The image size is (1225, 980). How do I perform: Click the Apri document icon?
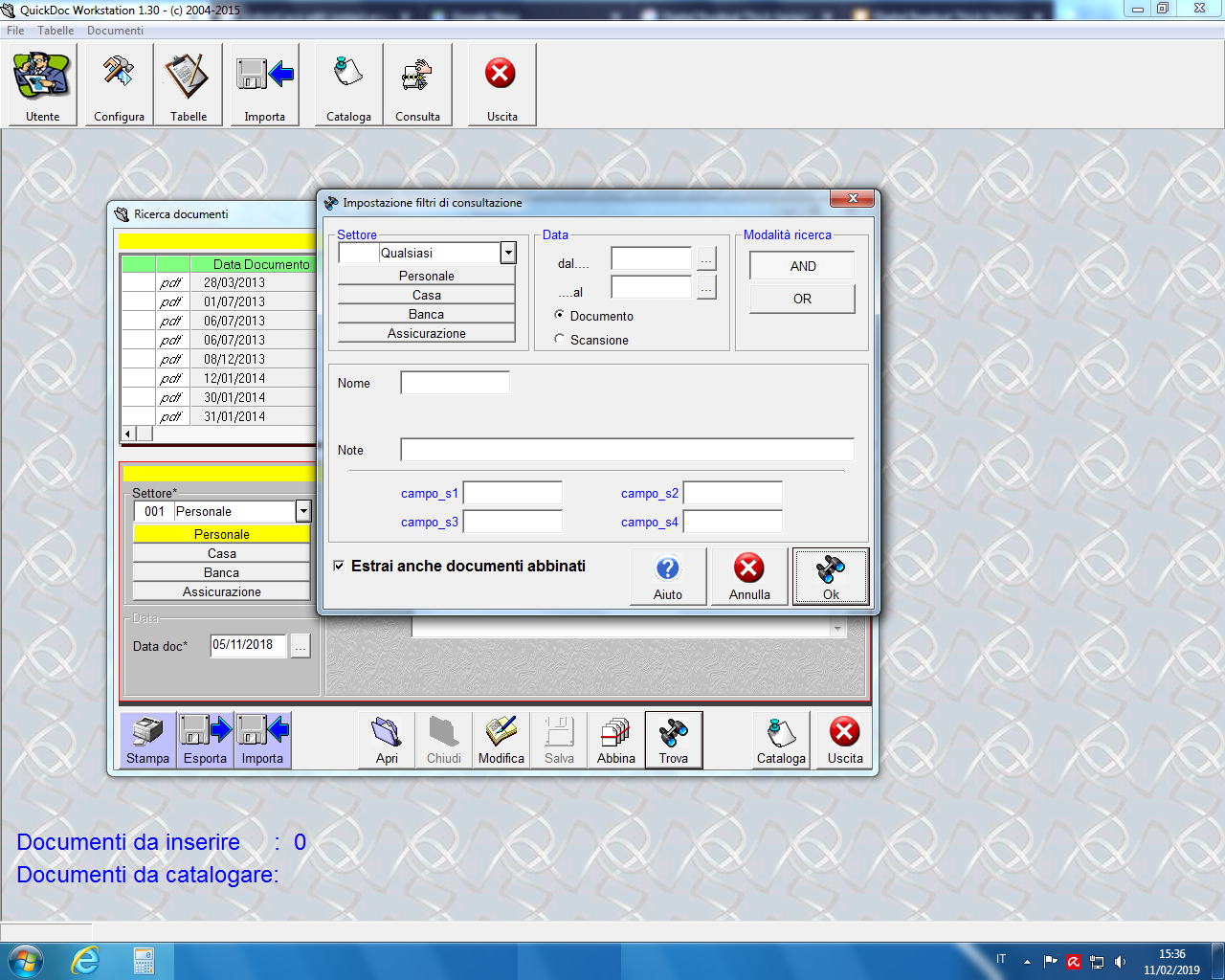click(x=387, y=740)
